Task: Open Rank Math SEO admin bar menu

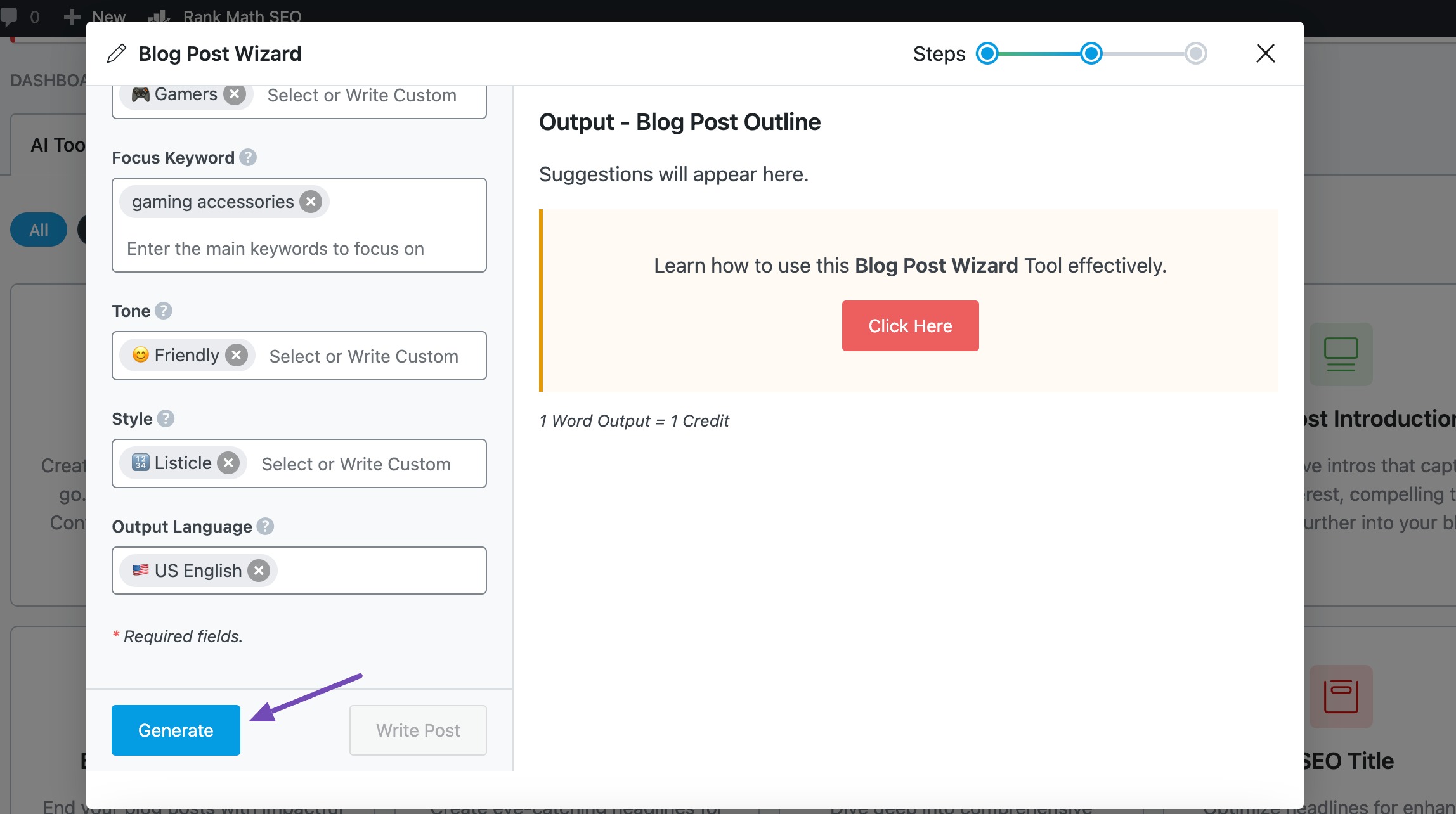Action: 225,16
